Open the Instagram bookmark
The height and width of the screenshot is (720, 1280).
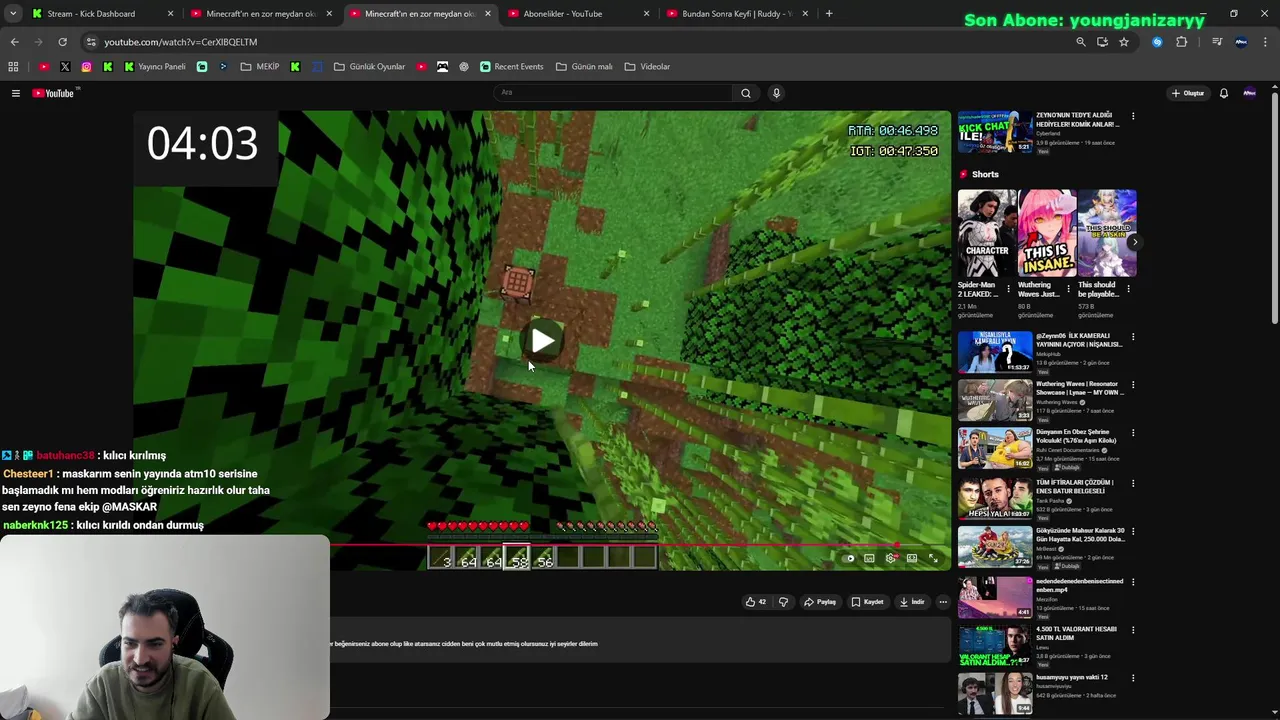pos(86,67)
